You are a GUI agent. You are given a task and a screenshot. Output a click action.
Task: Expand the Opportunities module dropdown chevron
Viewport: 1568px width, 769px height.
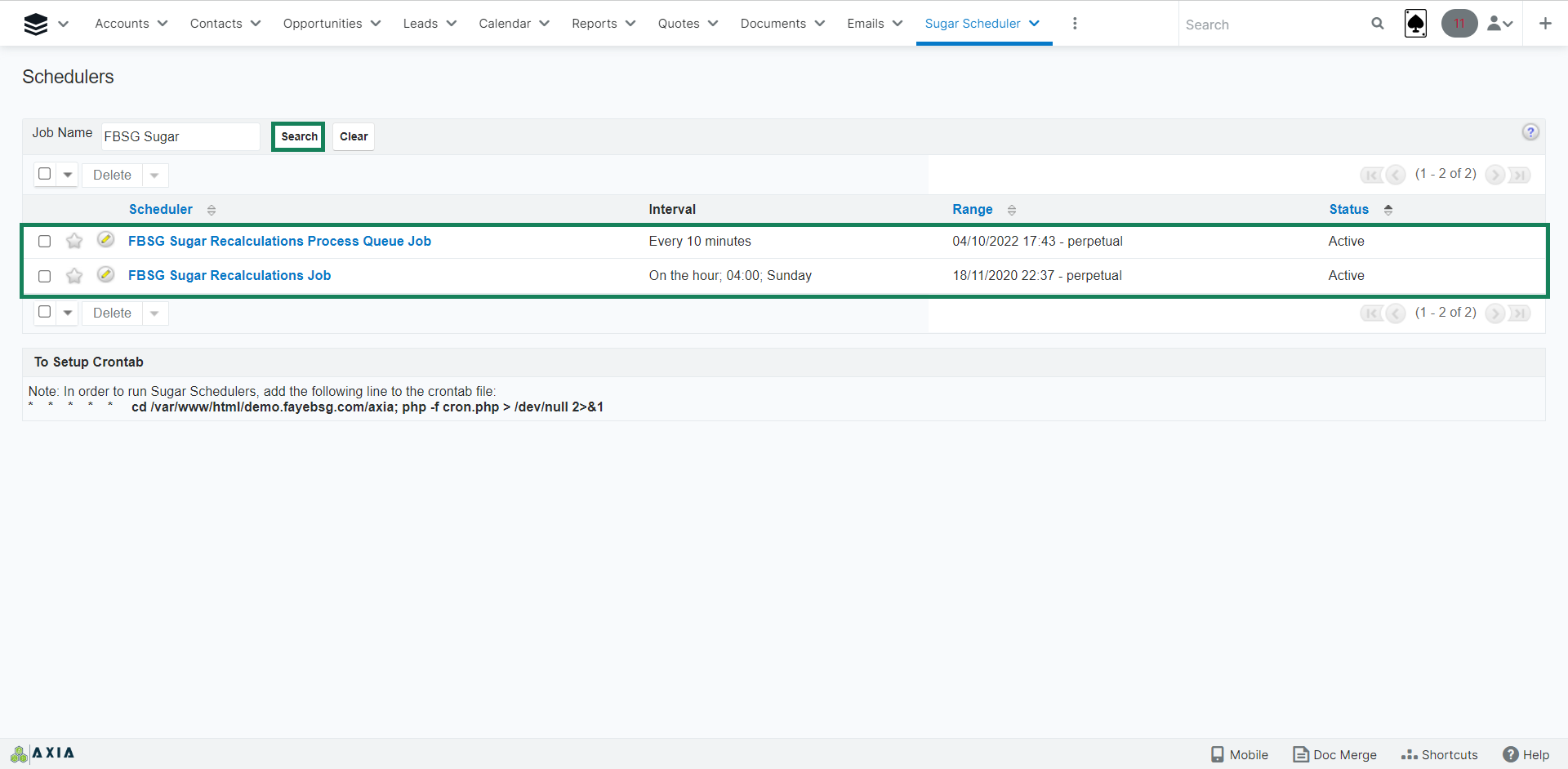click(376, 24)
